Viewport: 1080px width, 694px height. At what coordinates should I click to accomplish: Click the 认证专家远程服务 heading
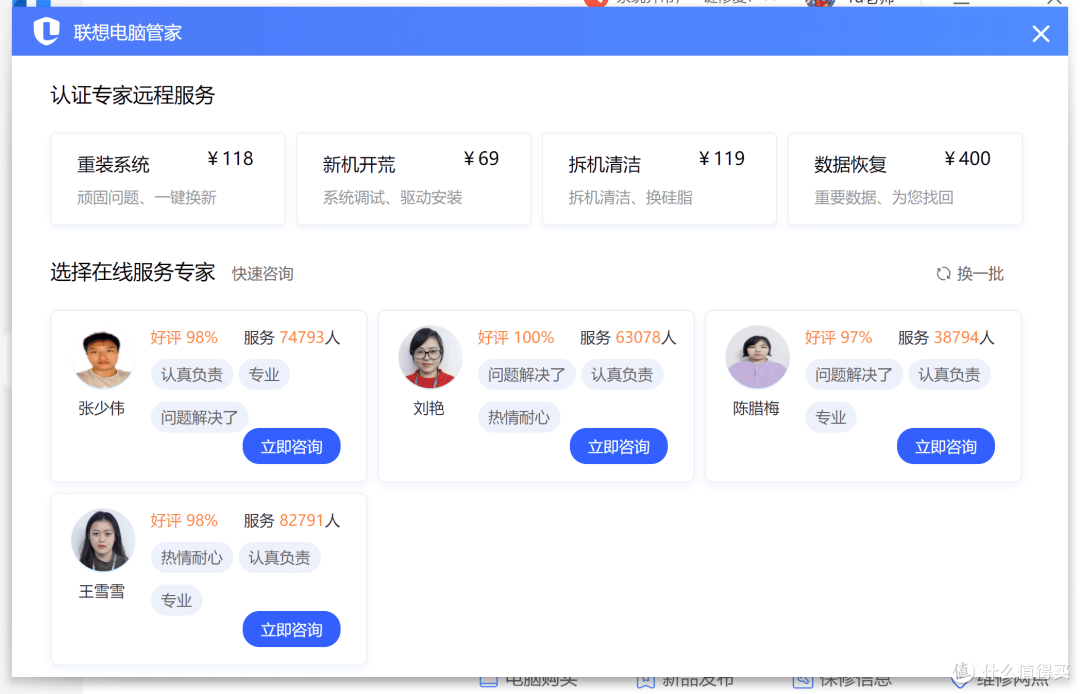(133, 95)
